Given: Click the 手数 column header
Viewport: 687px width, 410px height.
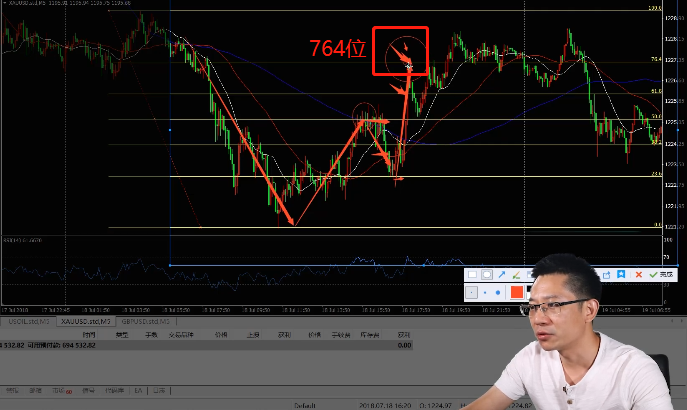Looking at the screenshot, I should [x=151, y=335].
